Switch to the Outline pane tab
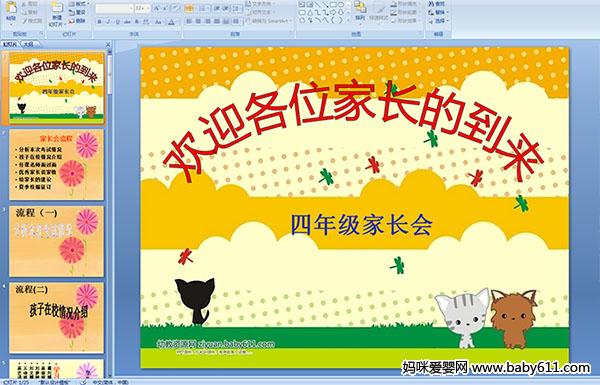 pyautogui.click(x=29, y=44)
